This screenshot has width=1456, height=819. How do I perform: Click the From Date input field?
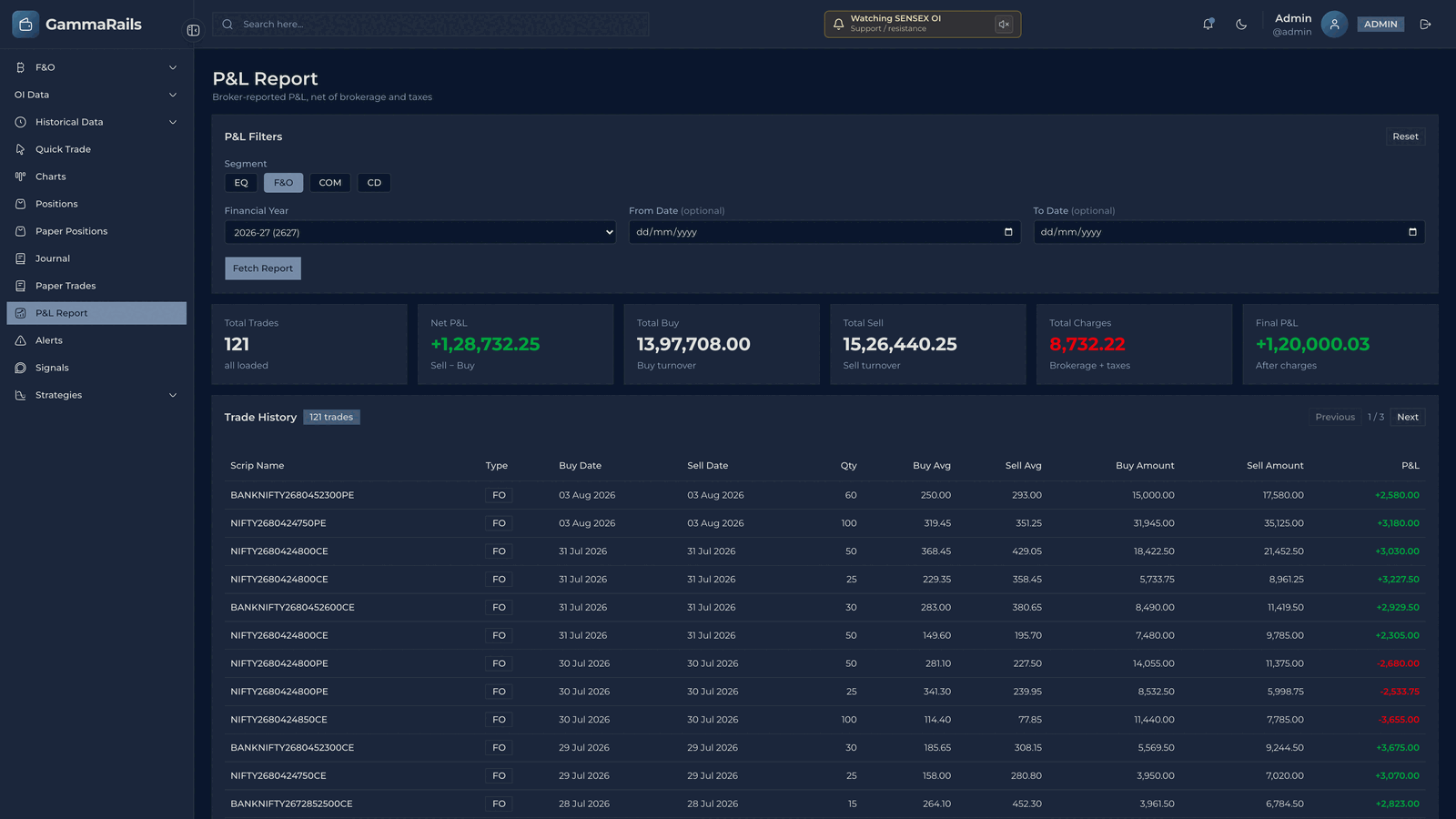824,232
